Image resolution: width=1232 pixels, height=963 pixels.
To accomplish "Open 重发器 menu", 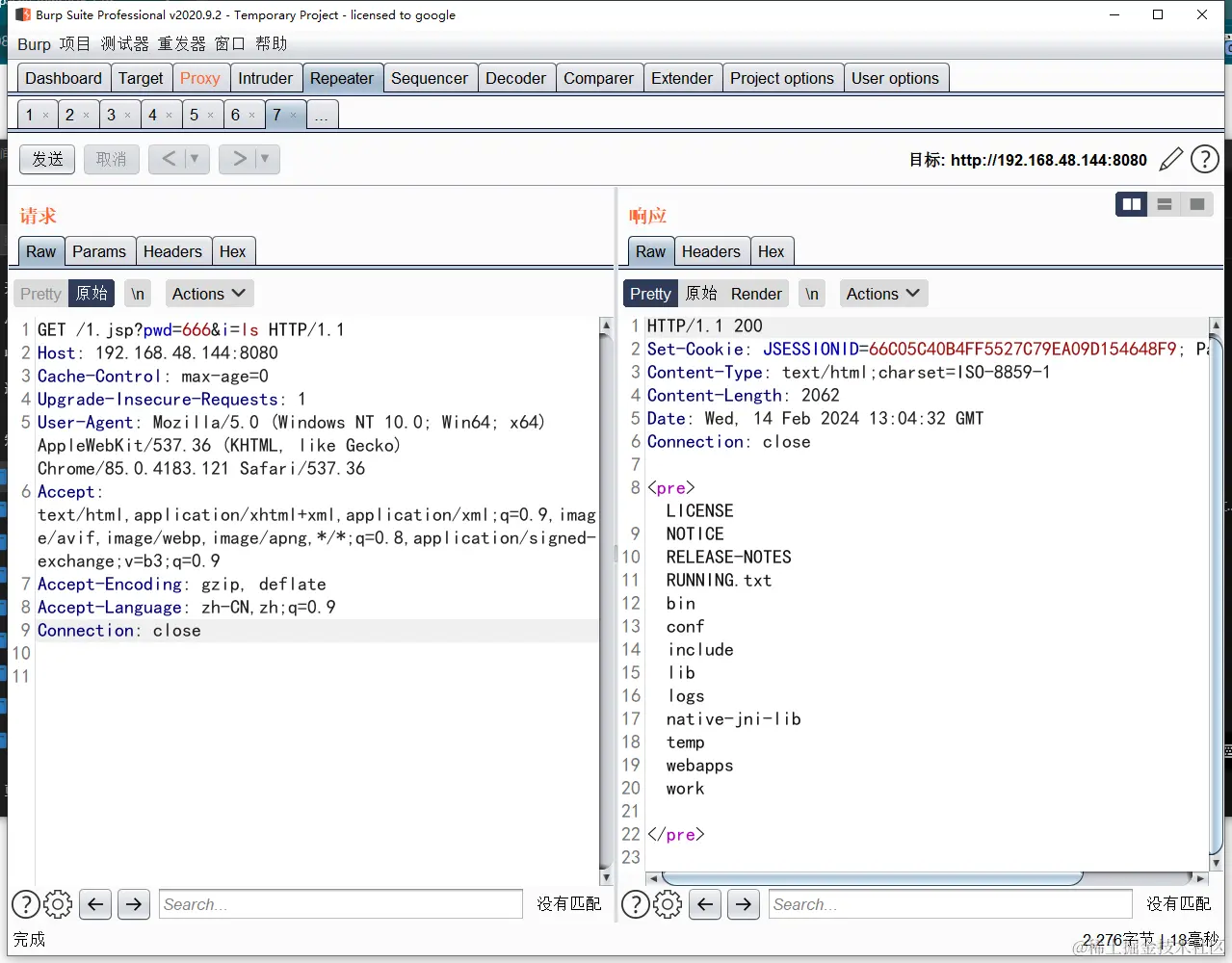I will point(181,44).
